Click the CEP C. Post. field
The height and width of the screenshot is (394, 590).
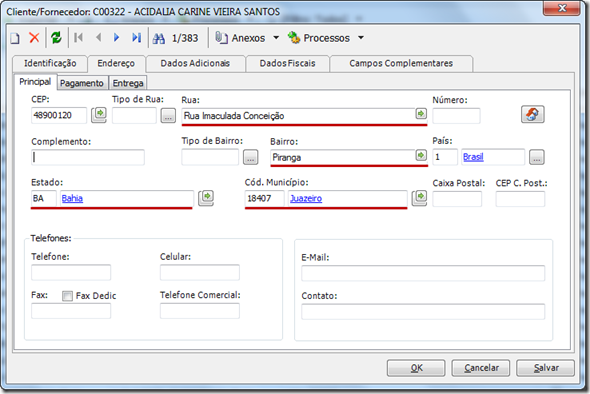tap(520, 199)
